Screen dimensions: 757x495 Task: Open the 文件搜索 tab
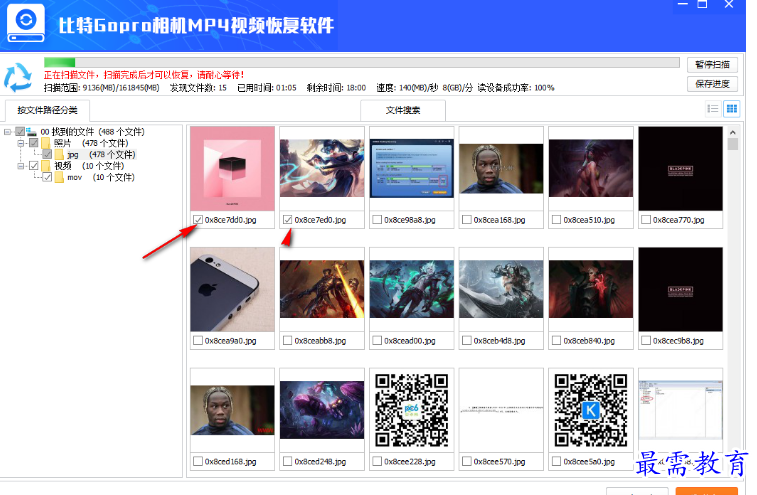[403, 111]
